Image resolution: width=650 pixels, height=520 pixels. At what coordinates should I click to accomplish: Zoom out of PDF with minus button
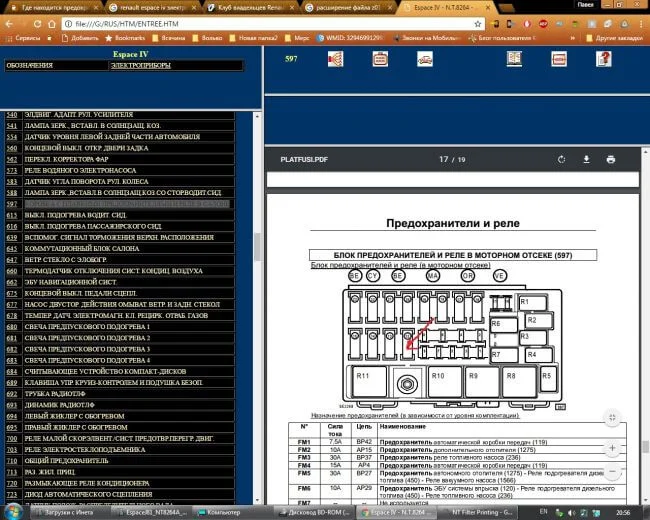[x=611, y=476]
